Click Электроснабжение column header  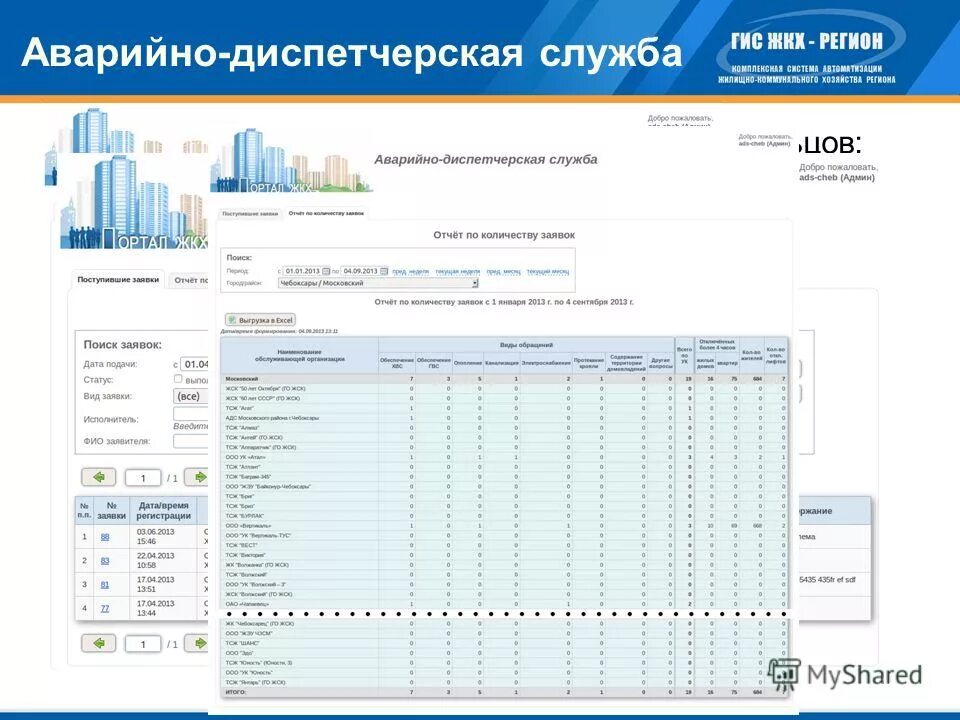[546, 363]
